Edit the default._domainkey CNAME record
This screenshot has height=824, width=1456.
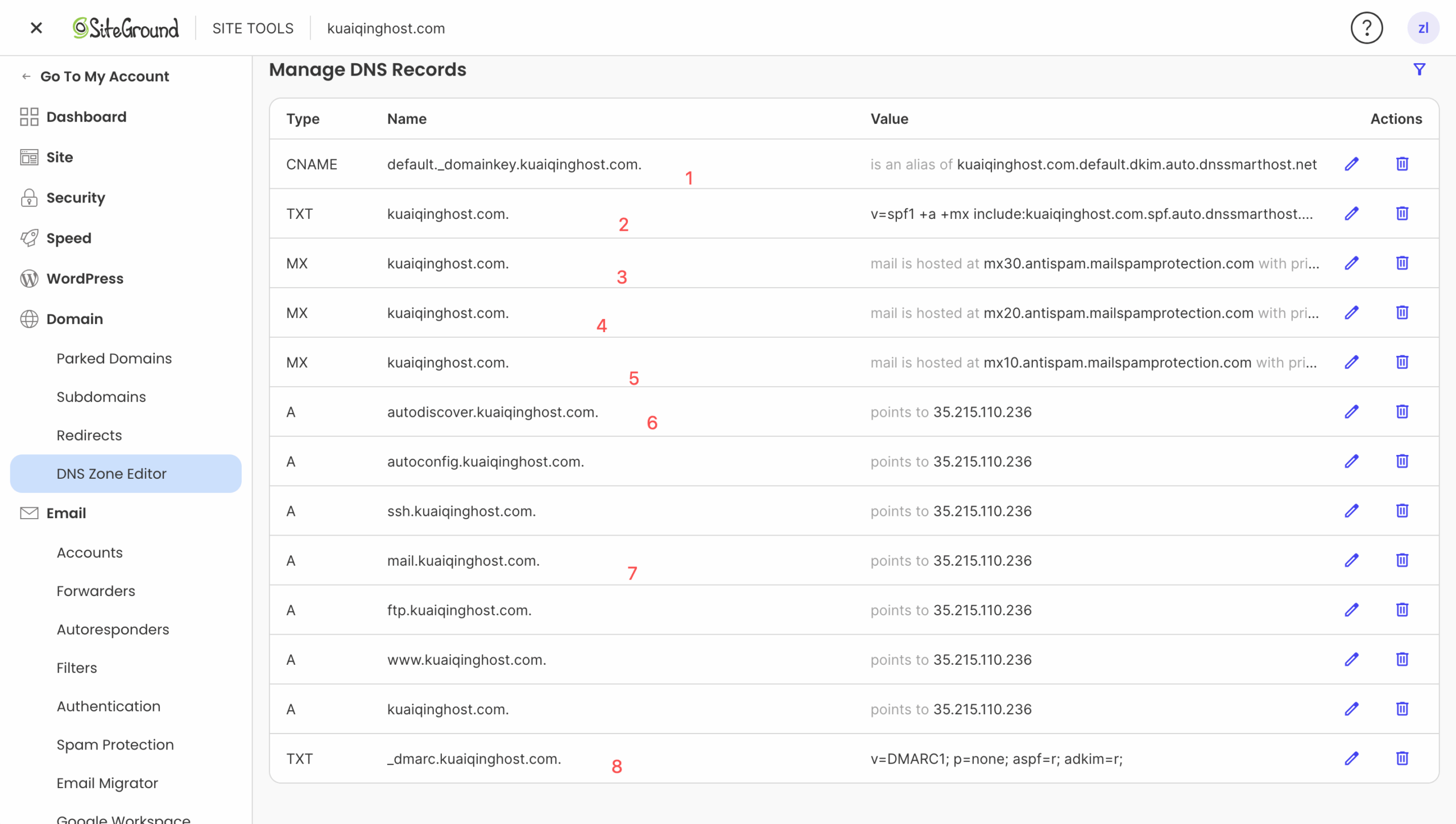1351,164
